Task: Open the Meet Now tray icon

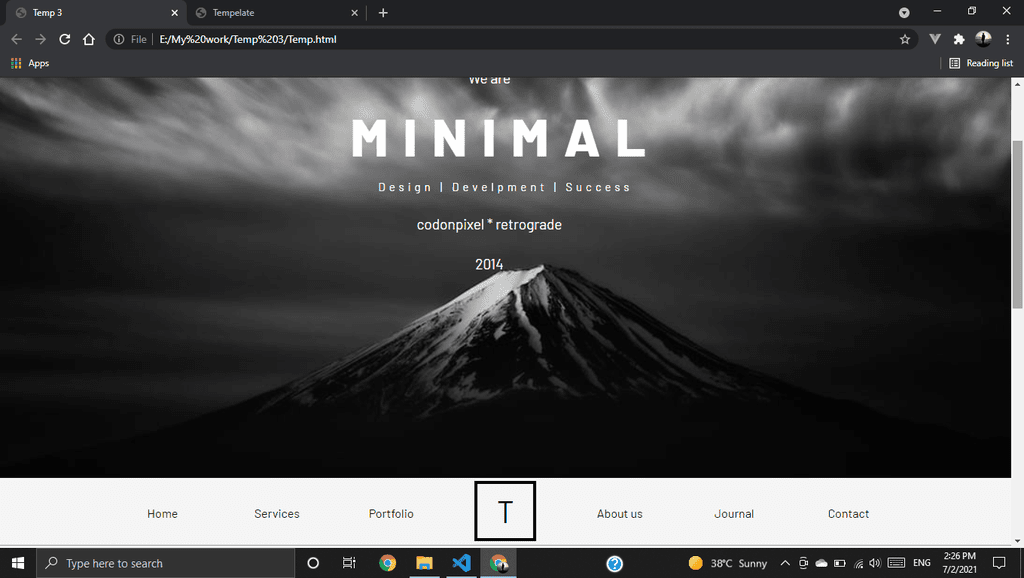Action: 803,563
